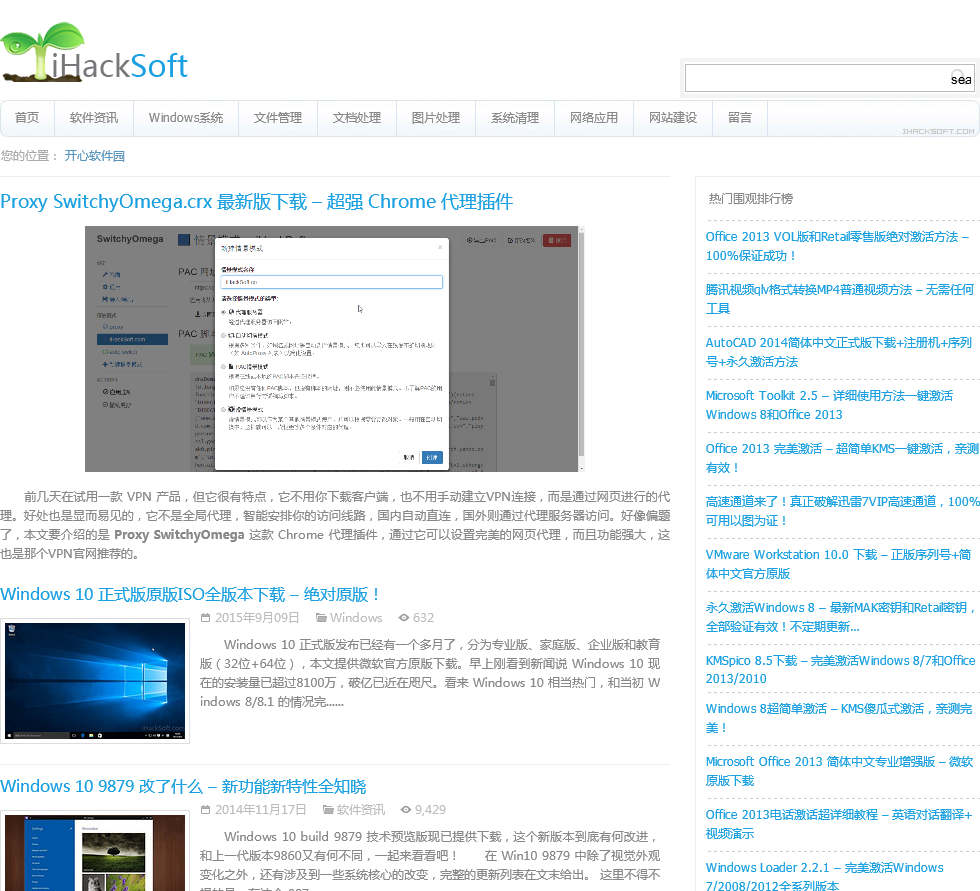The height and width of the screenshot is (891, 980).
Task: Click the Windows category link under ISO article
Action: coord(356,618)
